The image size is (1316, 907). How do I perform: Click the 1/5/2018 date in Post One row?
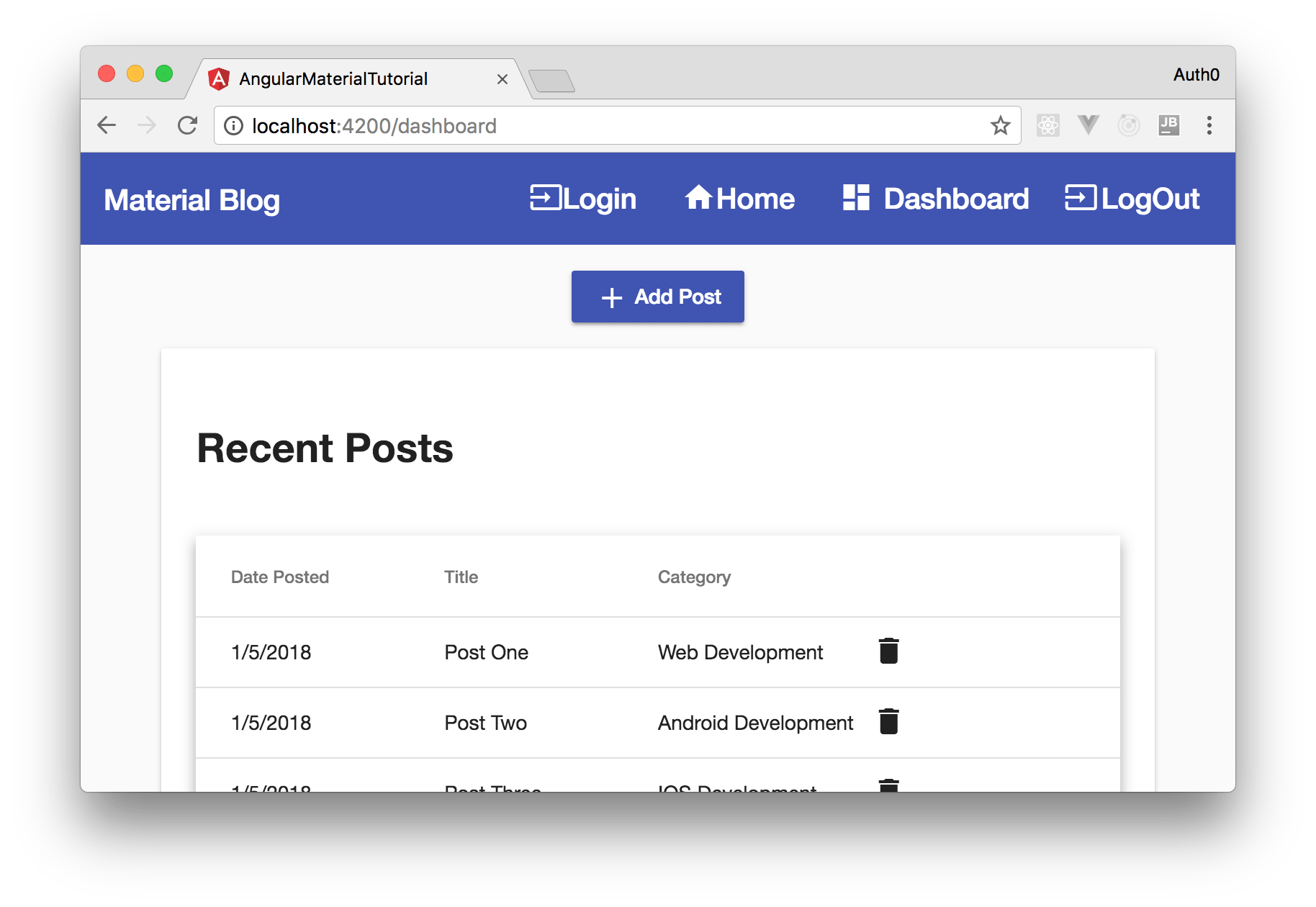271,652
